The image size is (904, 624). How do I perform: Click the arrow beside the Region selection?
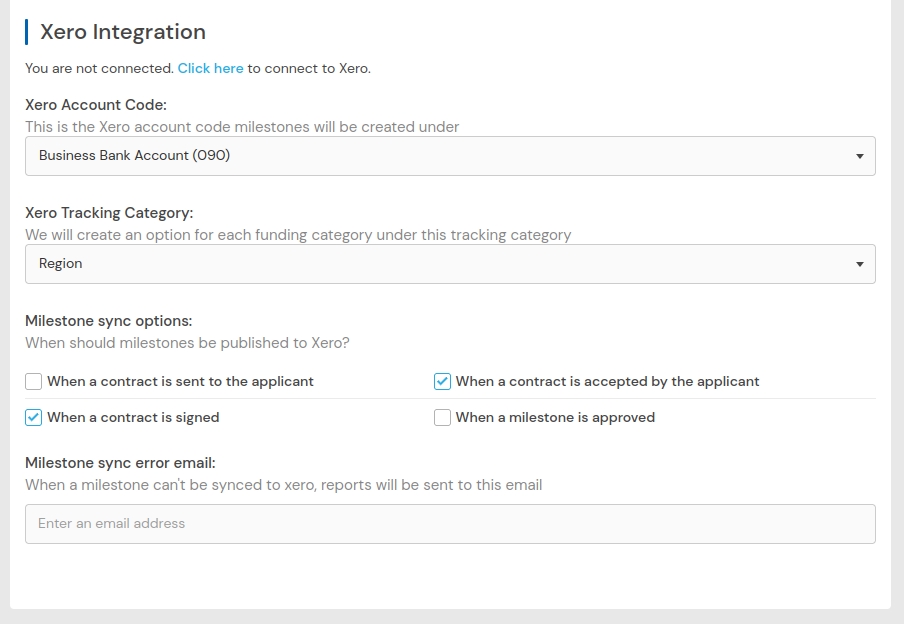[860, 264]
